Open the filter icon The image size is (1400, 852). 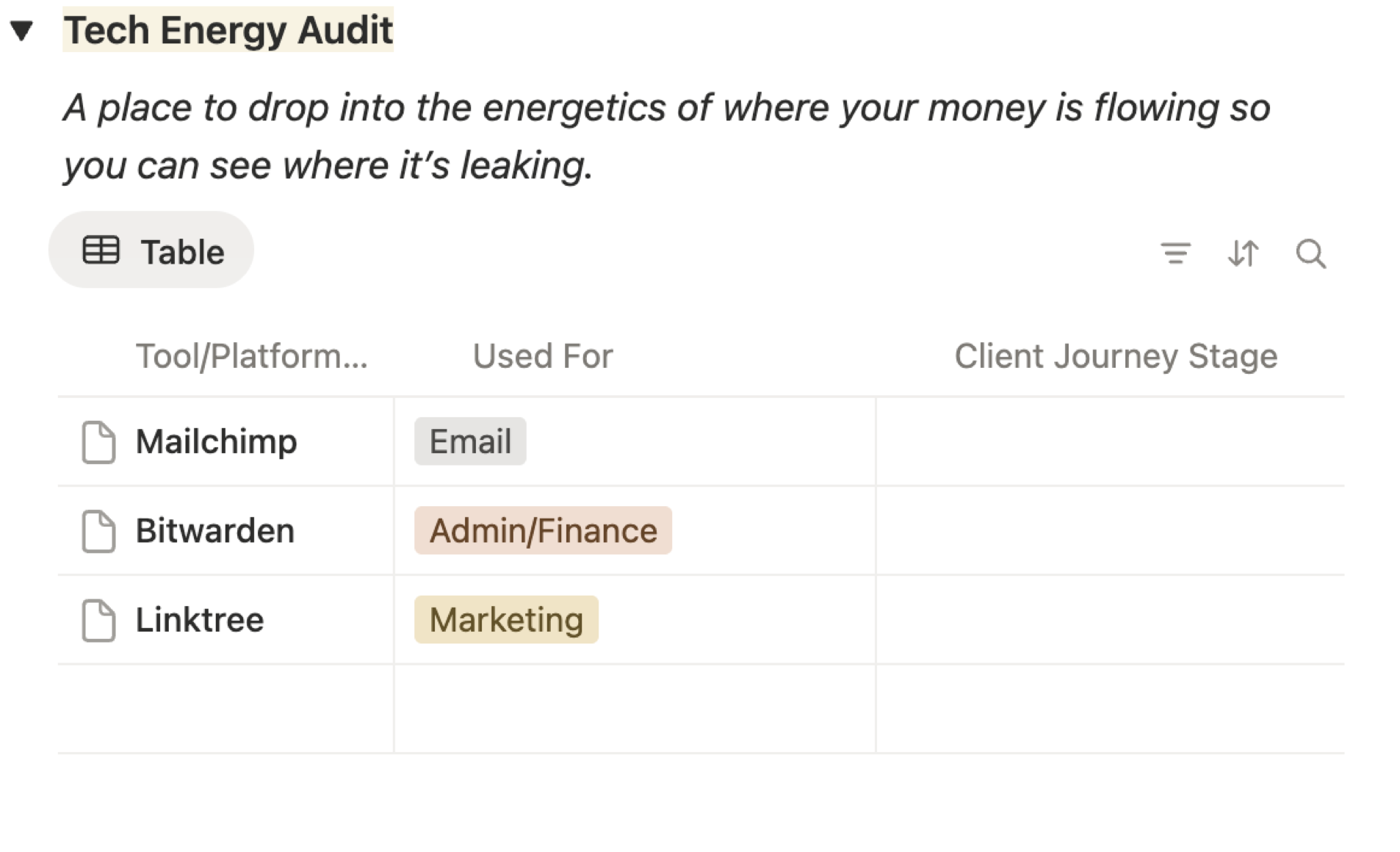(x=1175, y=253)
